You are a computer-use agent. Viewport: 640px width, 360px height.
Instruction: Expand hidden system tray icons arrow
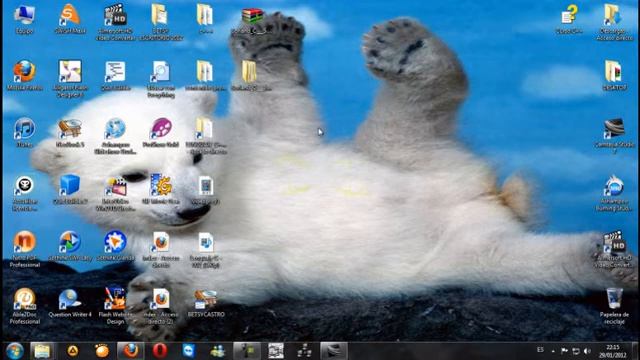point(553,351)
